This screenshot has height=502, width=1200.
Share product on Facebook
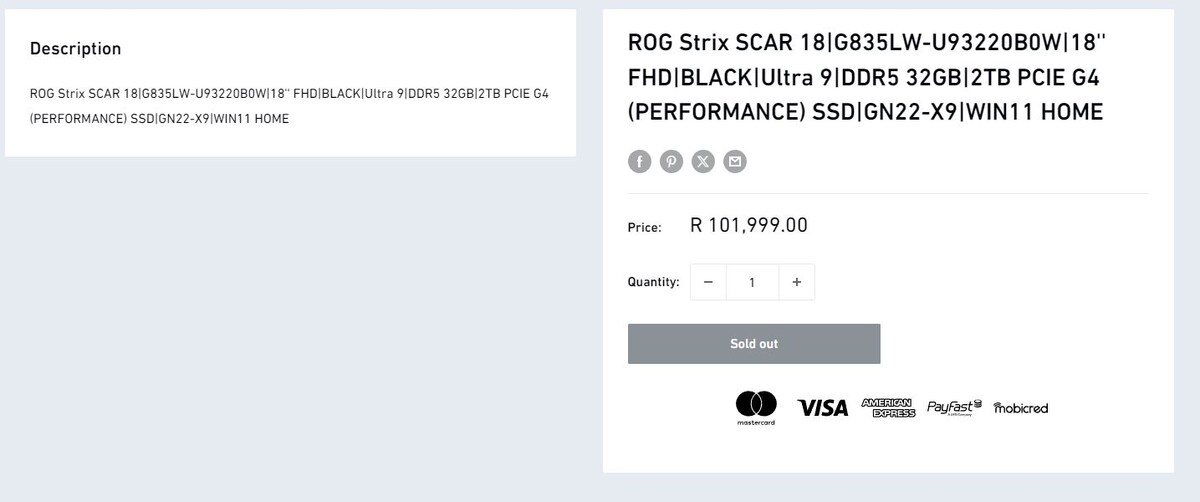[x=639, y=161]
